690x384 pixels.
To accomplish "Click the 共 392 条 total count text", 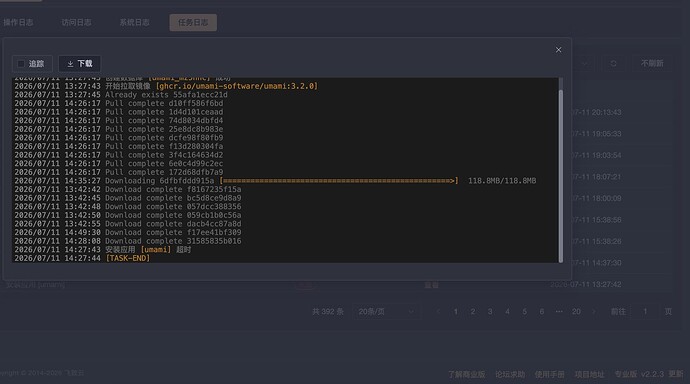I will coord(327,311).
